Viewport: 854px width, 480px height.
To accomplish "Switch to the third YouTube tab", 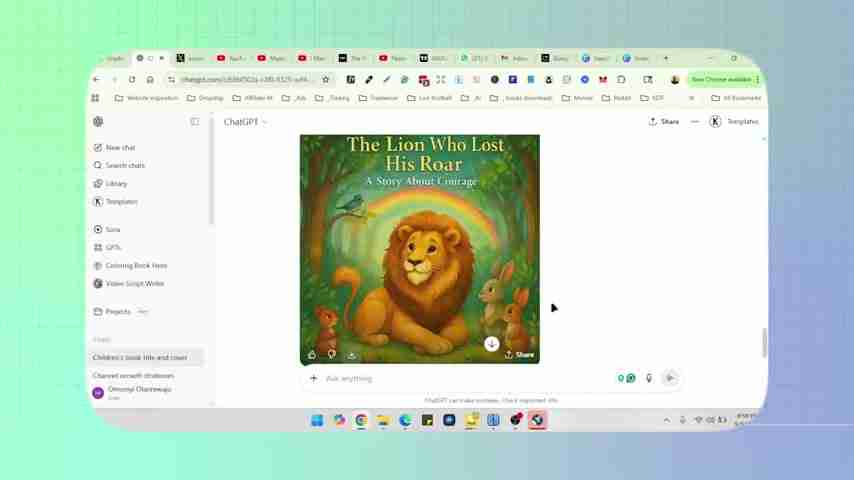I will [x=312, y=58].
